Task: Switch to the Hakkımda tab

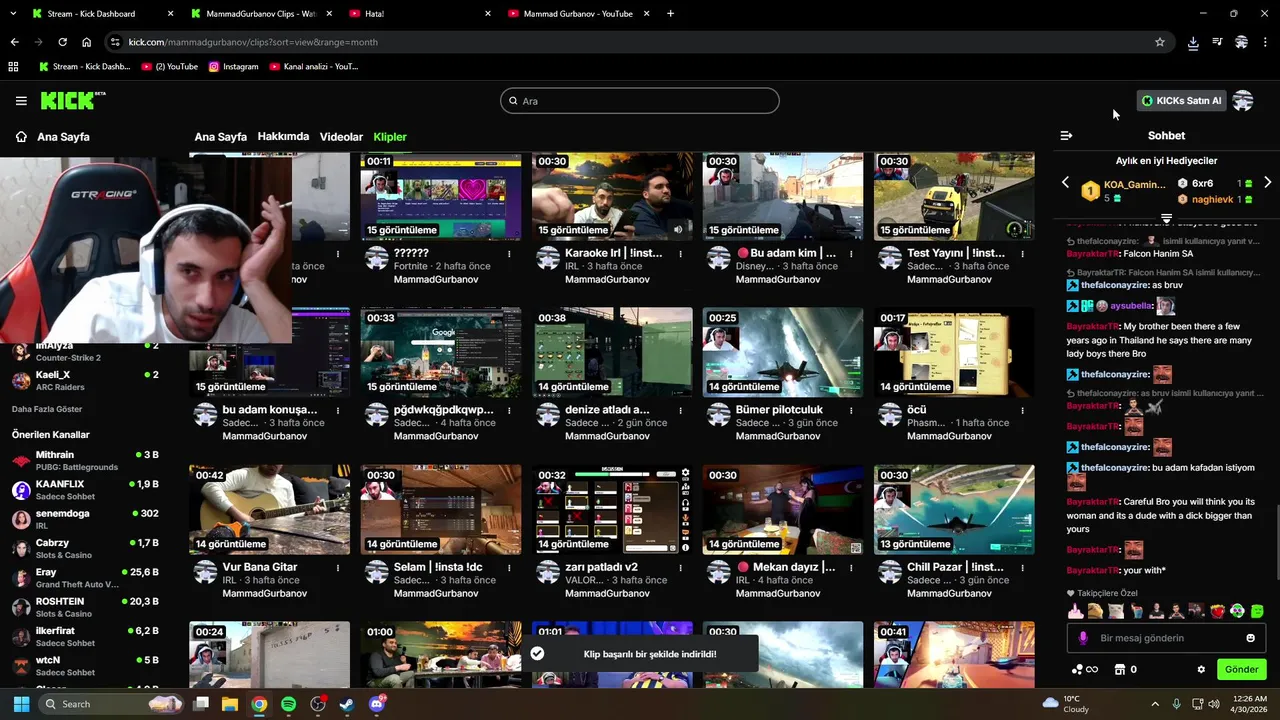Action: click(283, 137)
